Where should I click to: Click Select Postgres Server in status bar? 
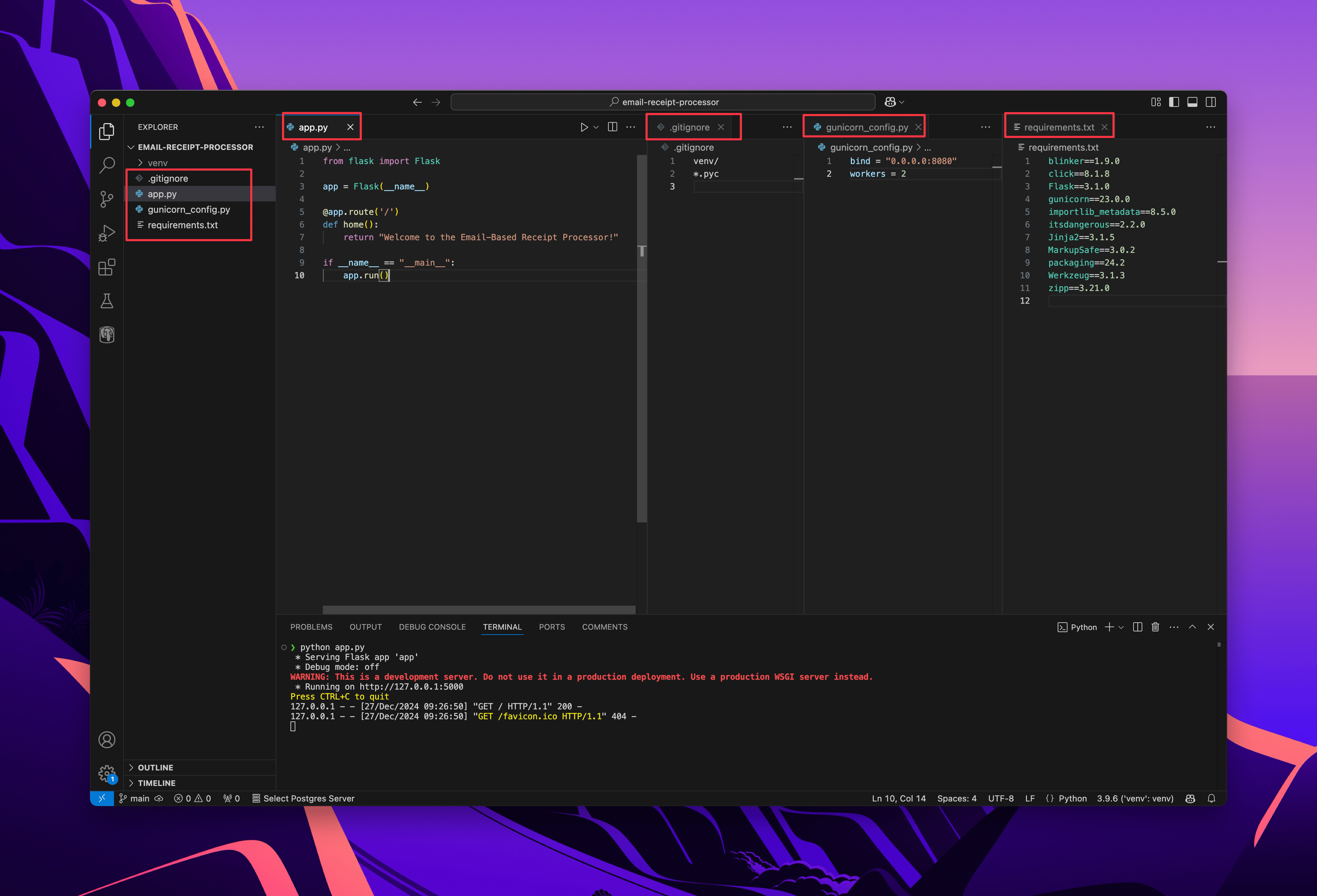(x=303, y=799)
